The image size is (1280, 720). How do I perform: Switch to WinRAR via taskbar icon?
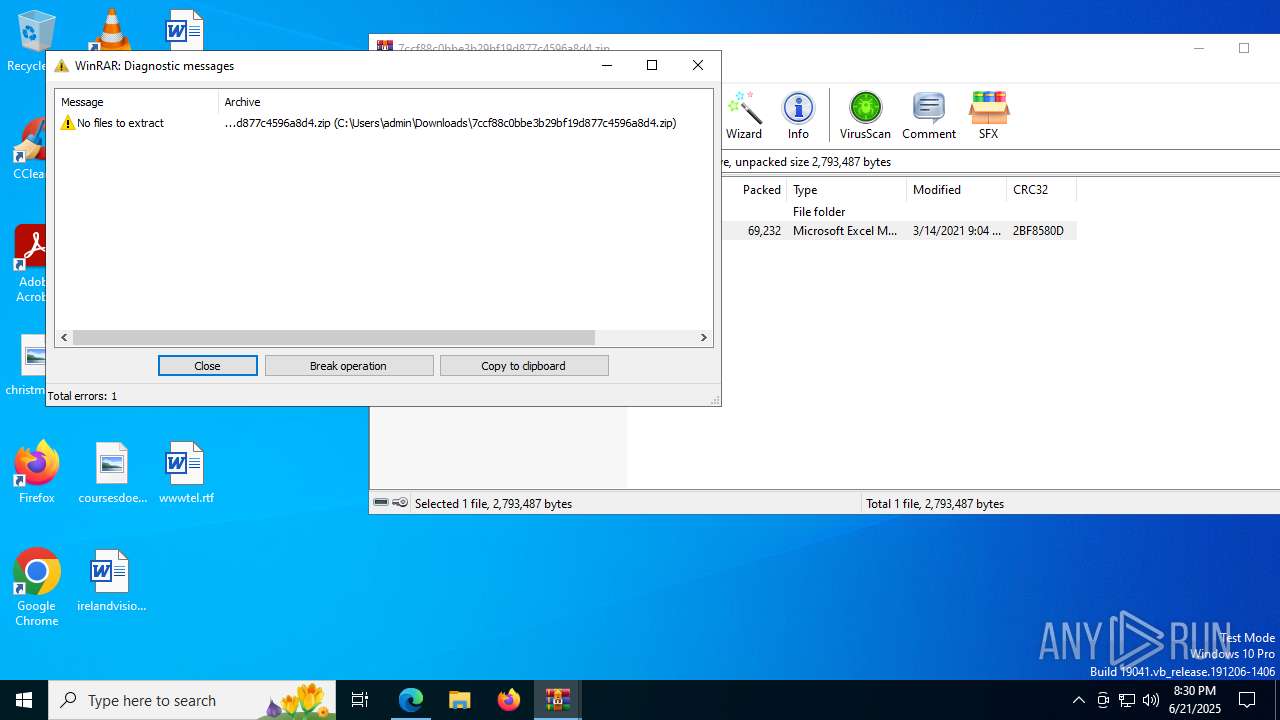coord(557,700)
